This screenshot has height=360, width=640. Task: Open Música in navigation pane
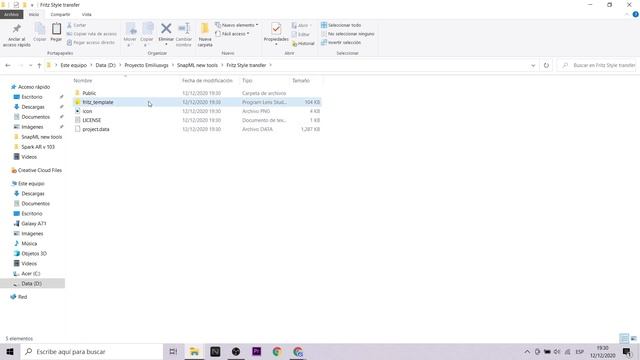29,244
